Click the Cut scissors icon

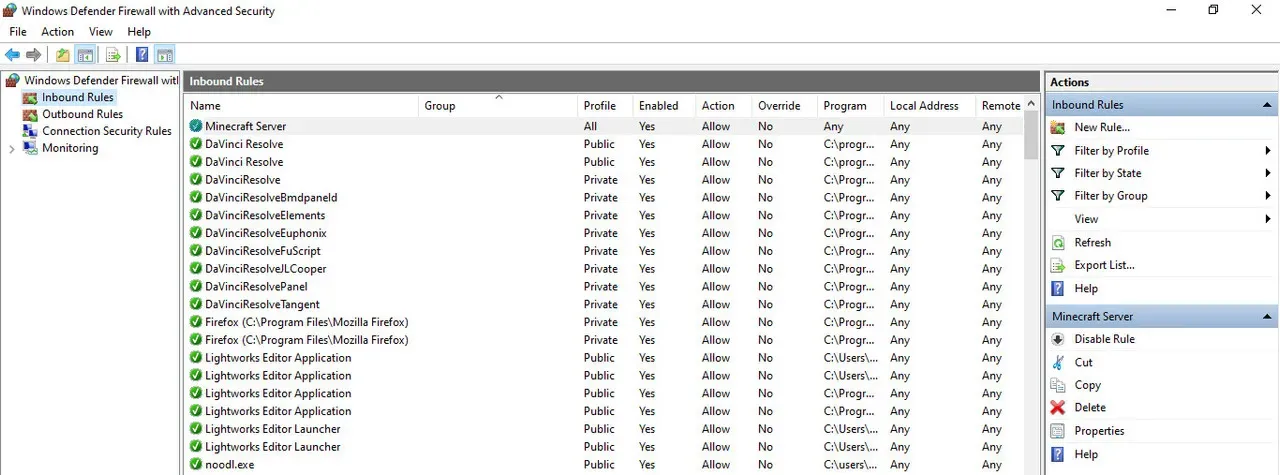click(1058, 362)
